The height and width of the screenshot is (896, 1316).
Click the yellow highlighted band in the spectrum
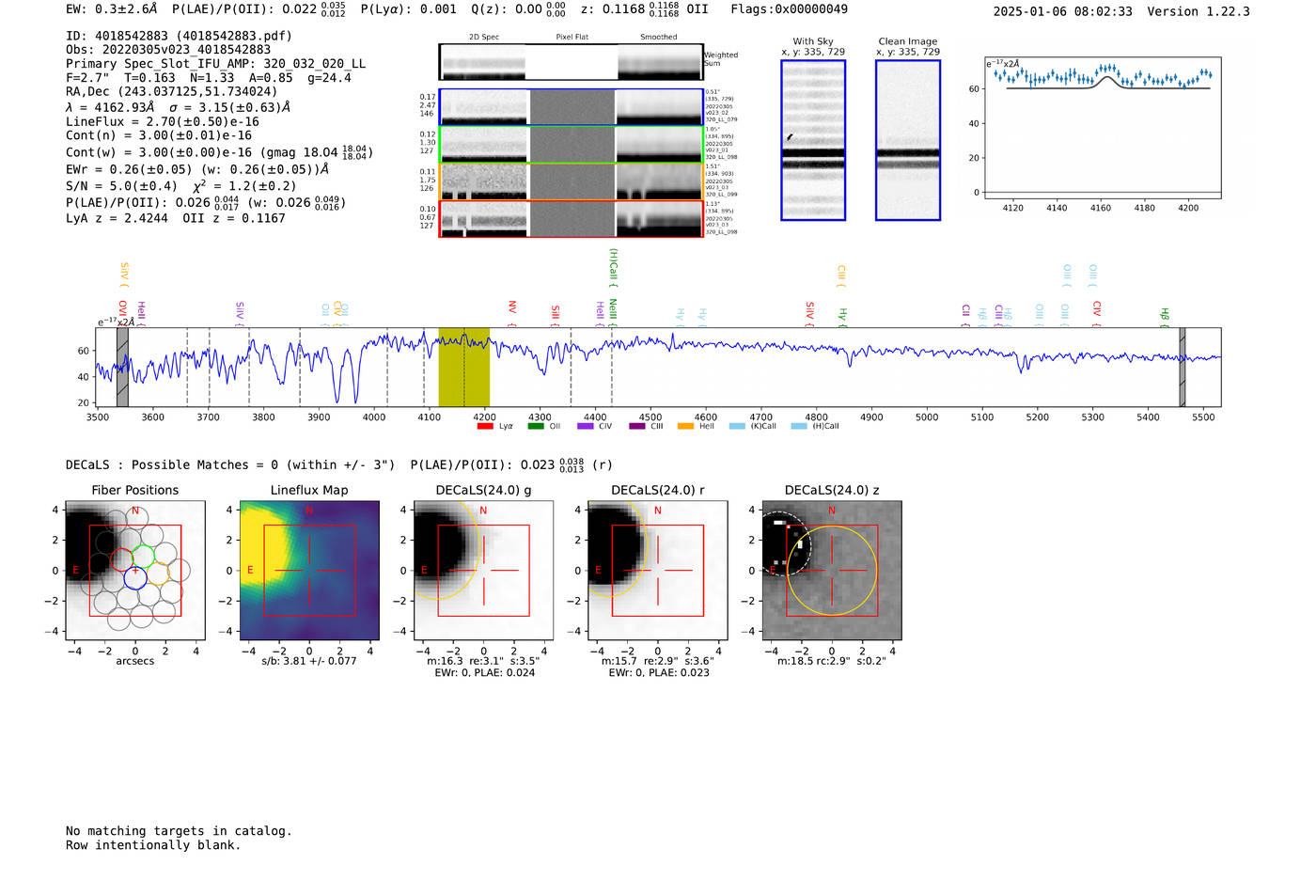click(464, 368)
